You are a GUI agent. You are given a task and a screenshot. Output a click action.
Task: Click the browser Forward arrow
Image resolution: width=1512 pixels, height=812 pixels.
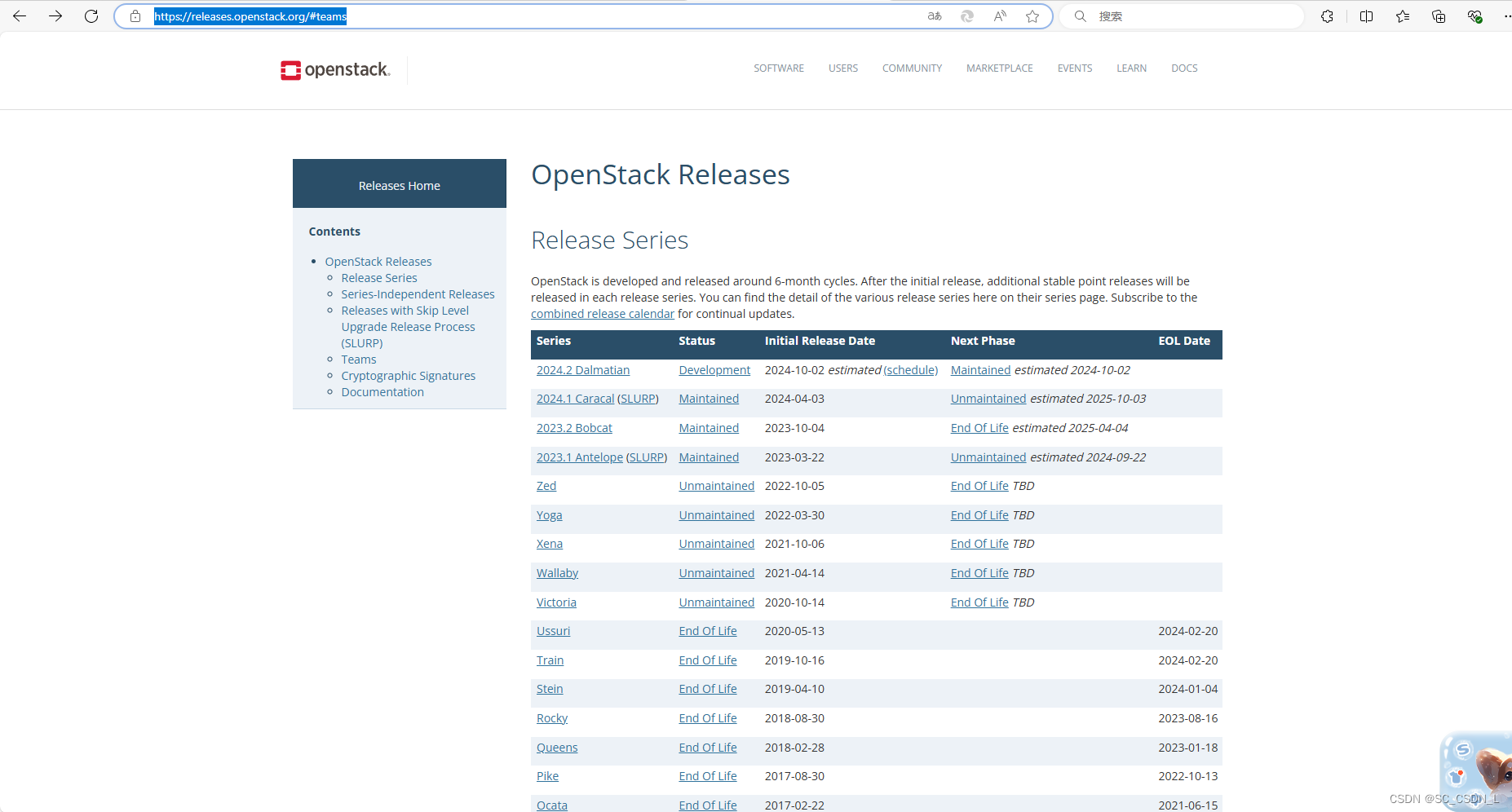click(55, 16)
